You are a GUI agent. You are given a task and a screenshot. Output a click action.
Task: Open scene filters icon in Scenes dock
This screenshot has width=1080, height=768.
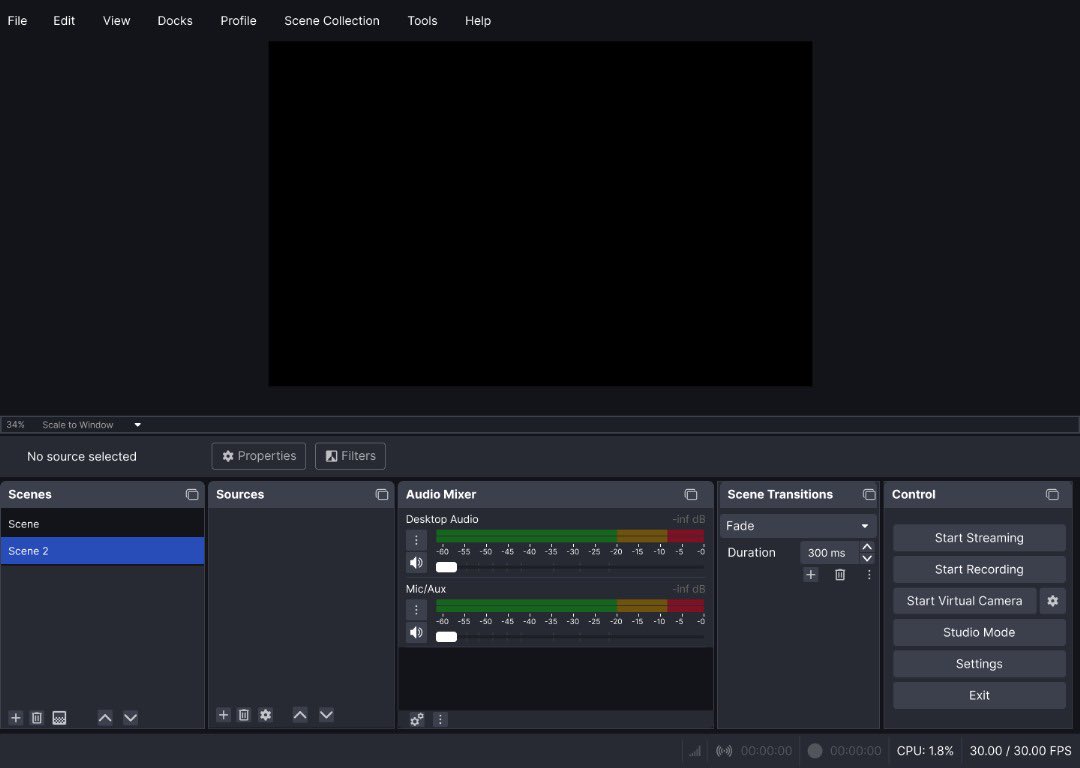(x=59, y=718)
